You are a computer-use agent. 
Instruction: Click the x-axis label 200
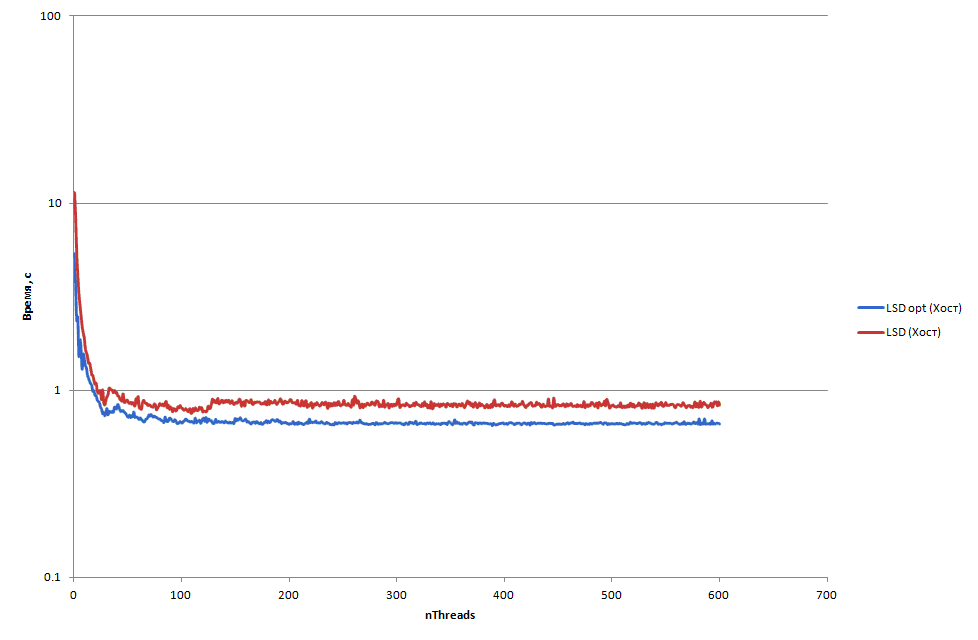click(289, 595)
